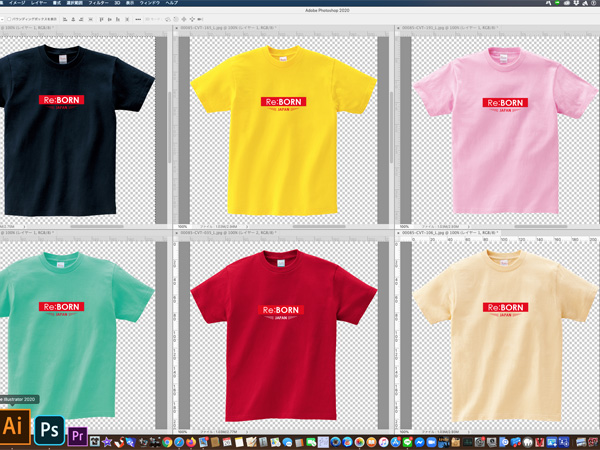Open the フィルター menu

pos(98,3)
